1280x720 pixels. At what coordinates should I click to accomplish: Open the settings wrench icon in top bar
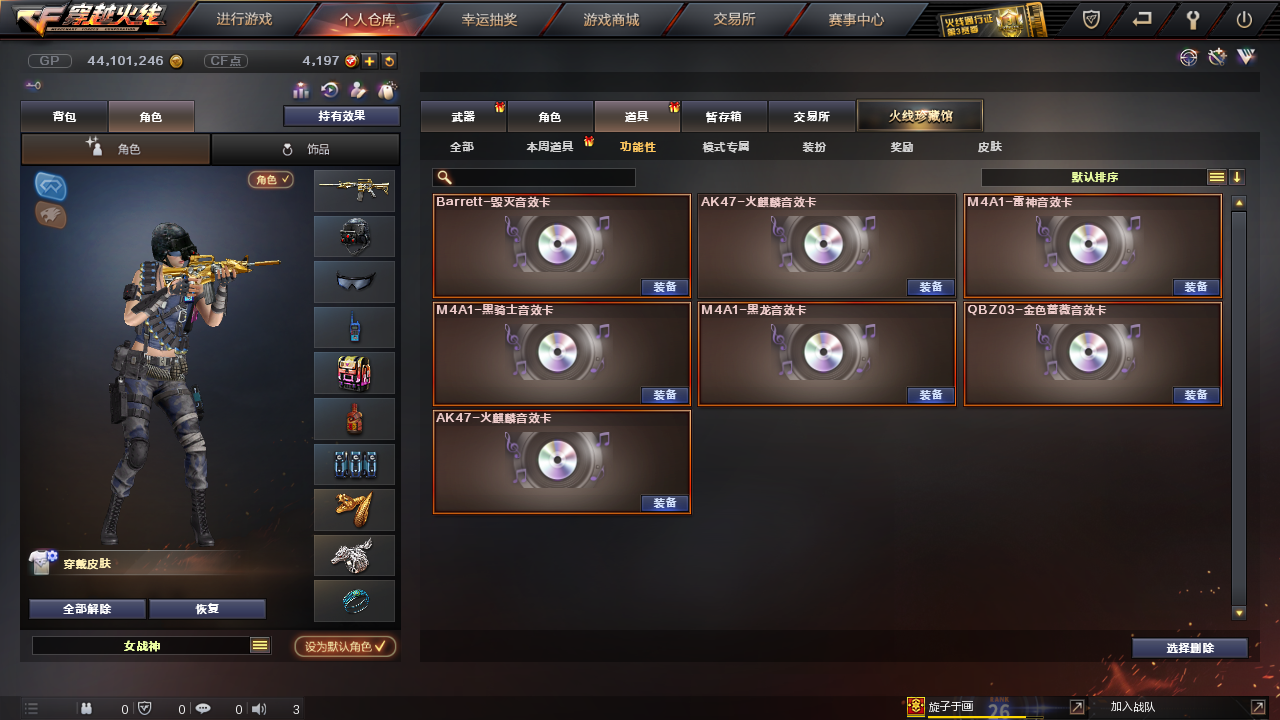(1193, 19)
